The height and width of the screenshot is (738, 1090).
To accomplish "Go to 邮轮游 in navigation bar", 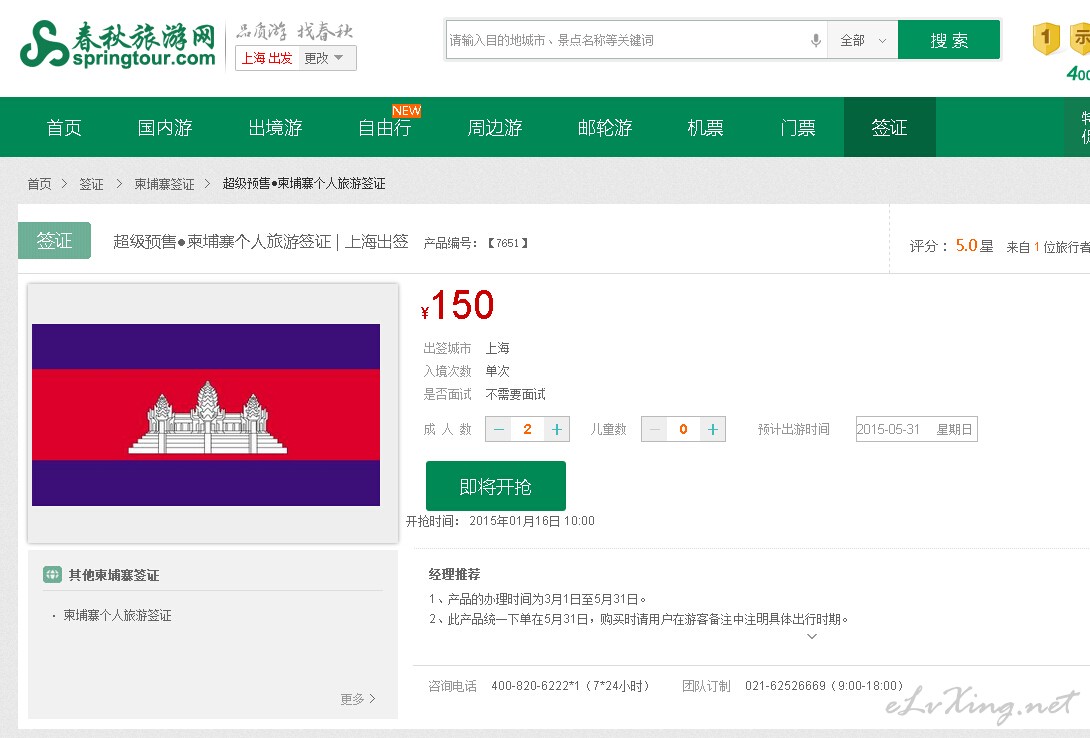I will coord(605,128).
